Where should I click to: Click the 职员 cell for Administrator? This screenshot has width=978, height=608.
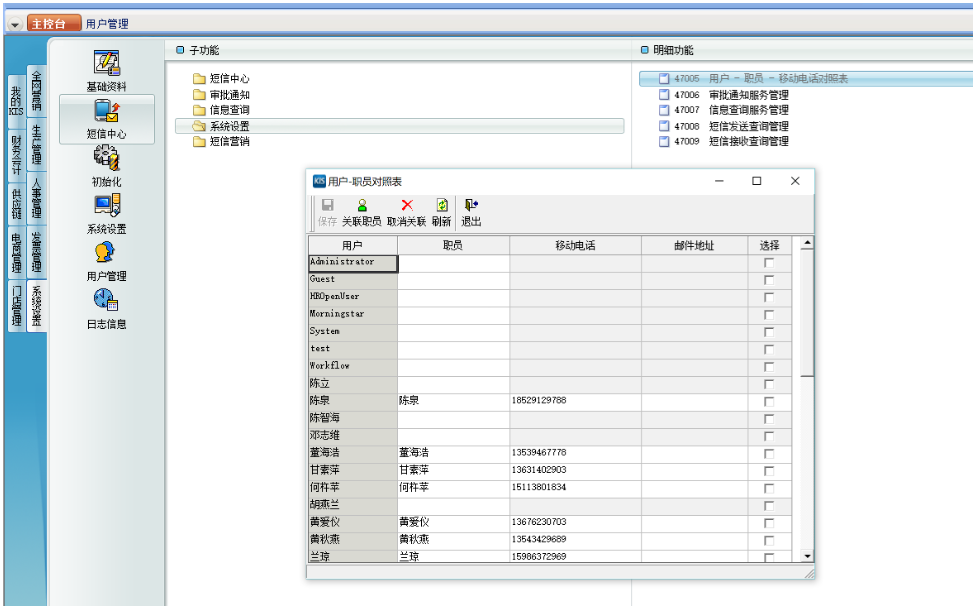453,263
